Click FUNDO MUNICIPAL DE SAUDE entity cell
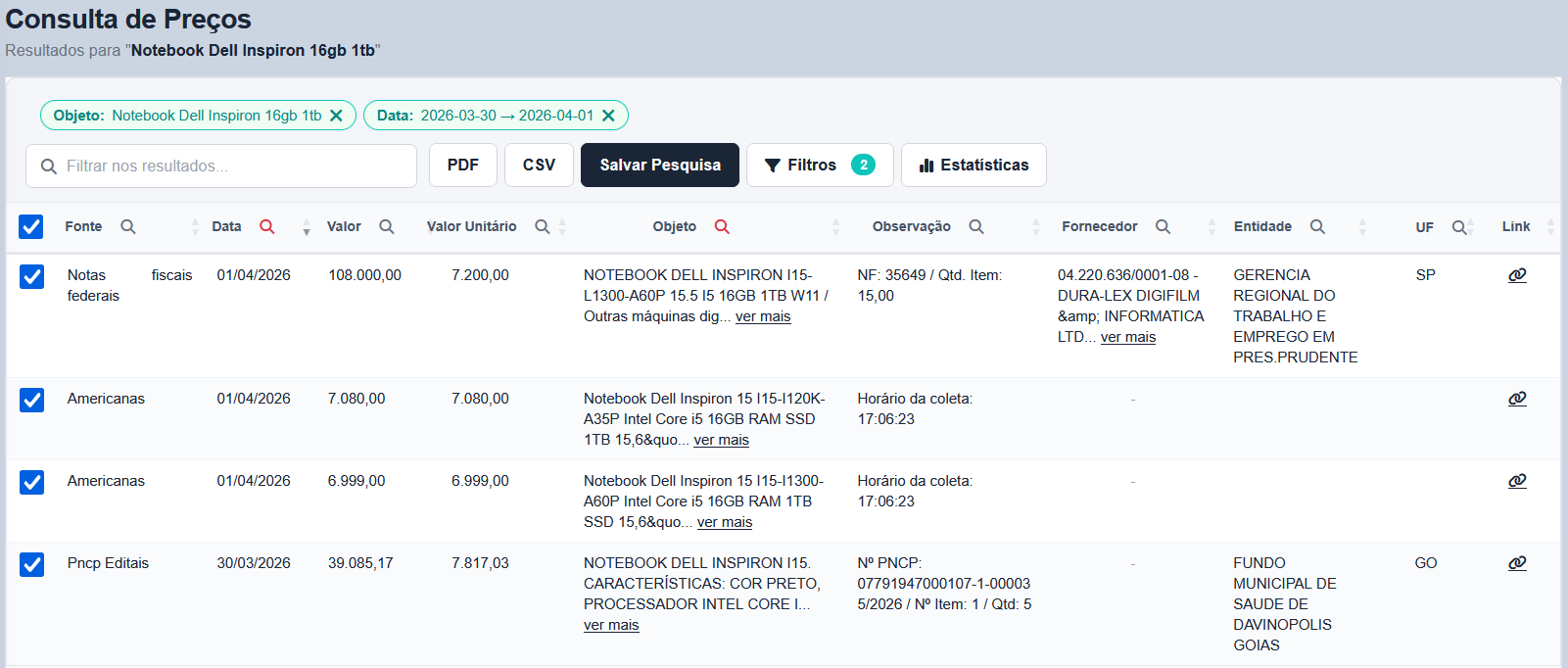The height and width of the screenshot is (668, 1568). point(1285,604)
